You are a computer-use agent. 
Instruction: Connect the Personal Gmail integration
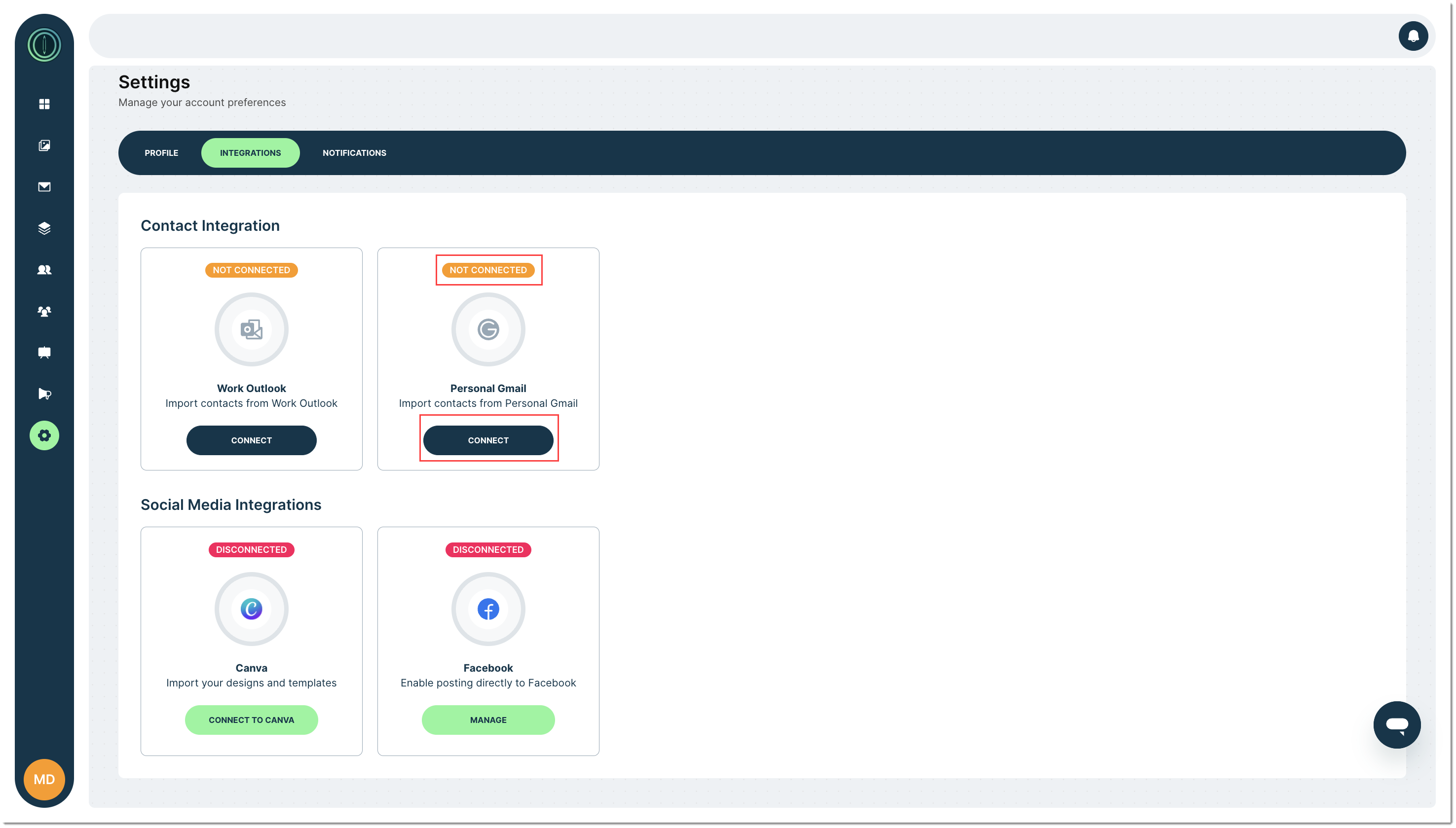tap(488, 441)
